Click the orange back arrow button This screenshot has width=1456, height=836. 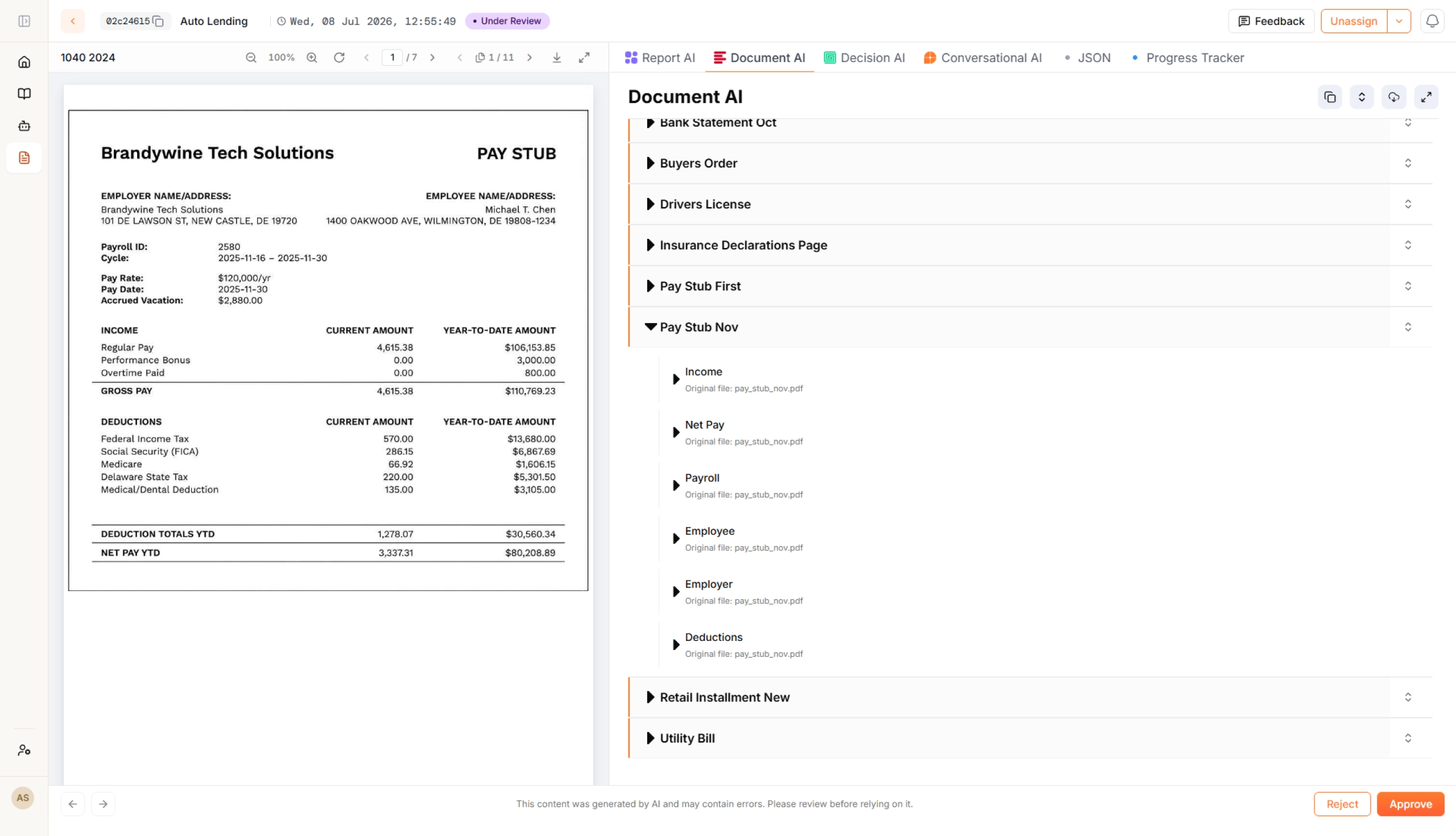[73, 21]
